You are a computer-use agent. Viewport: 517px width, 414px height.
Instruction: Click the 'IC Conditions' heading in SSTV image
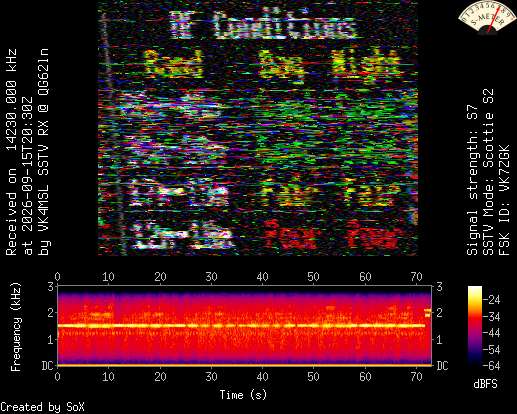point(263,25)
